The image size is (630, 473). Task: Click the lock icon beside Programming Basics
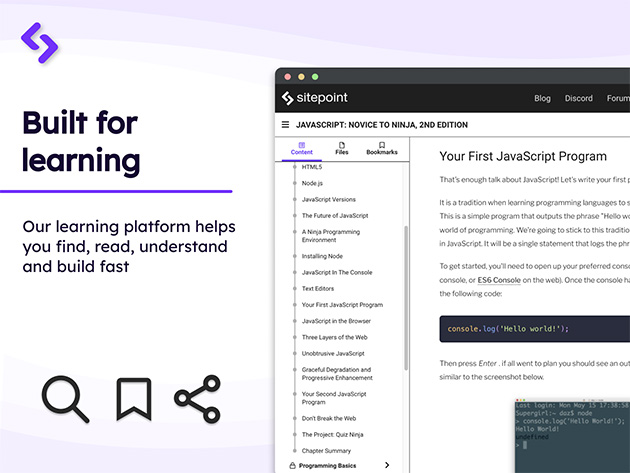pos(292,466)
